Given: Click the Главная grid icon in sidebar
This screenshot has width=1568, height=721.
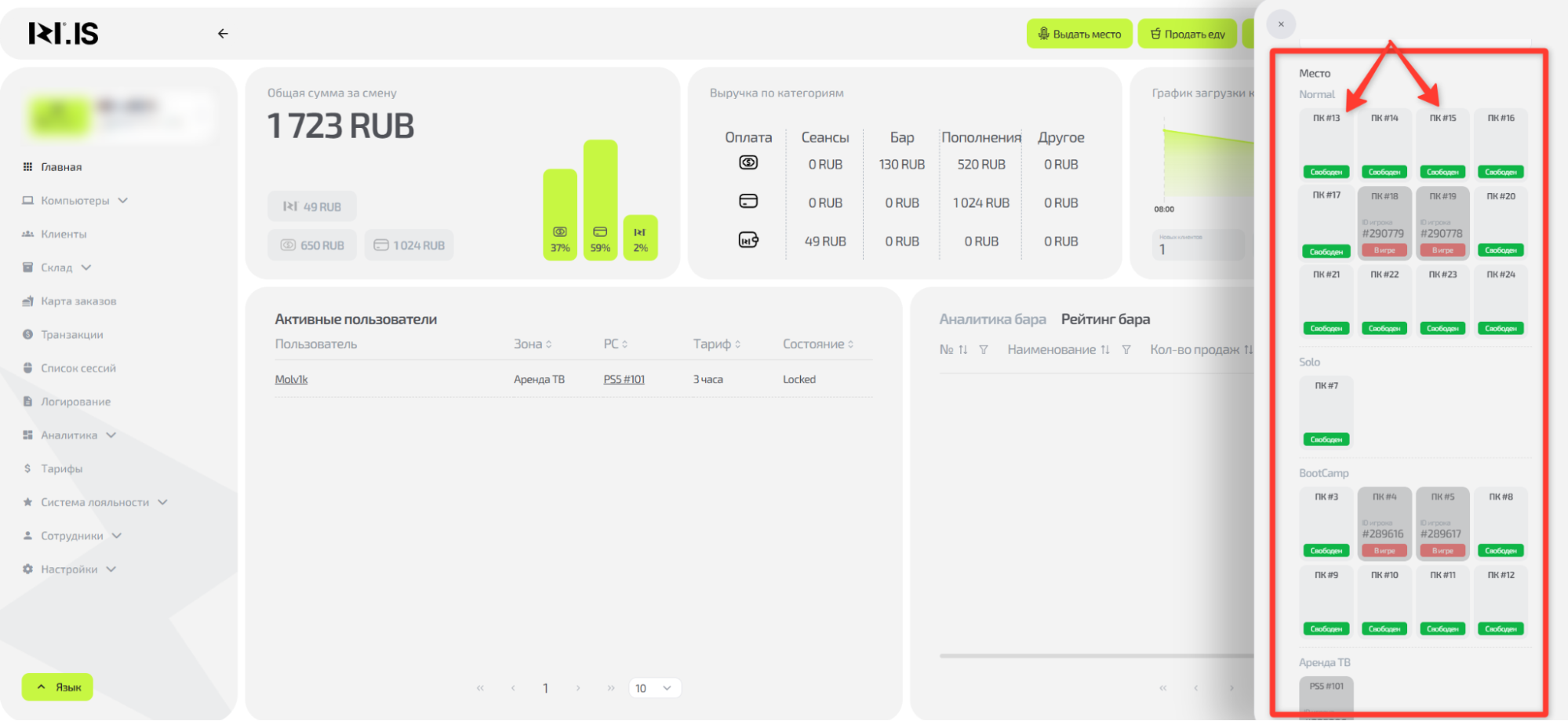Looking at the screenshot, I should click(x=27, y=167).
